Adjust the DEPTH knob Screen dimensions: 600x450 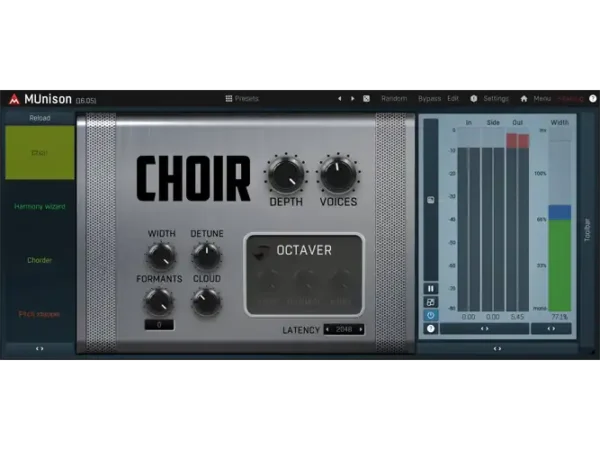click(286, 174)
